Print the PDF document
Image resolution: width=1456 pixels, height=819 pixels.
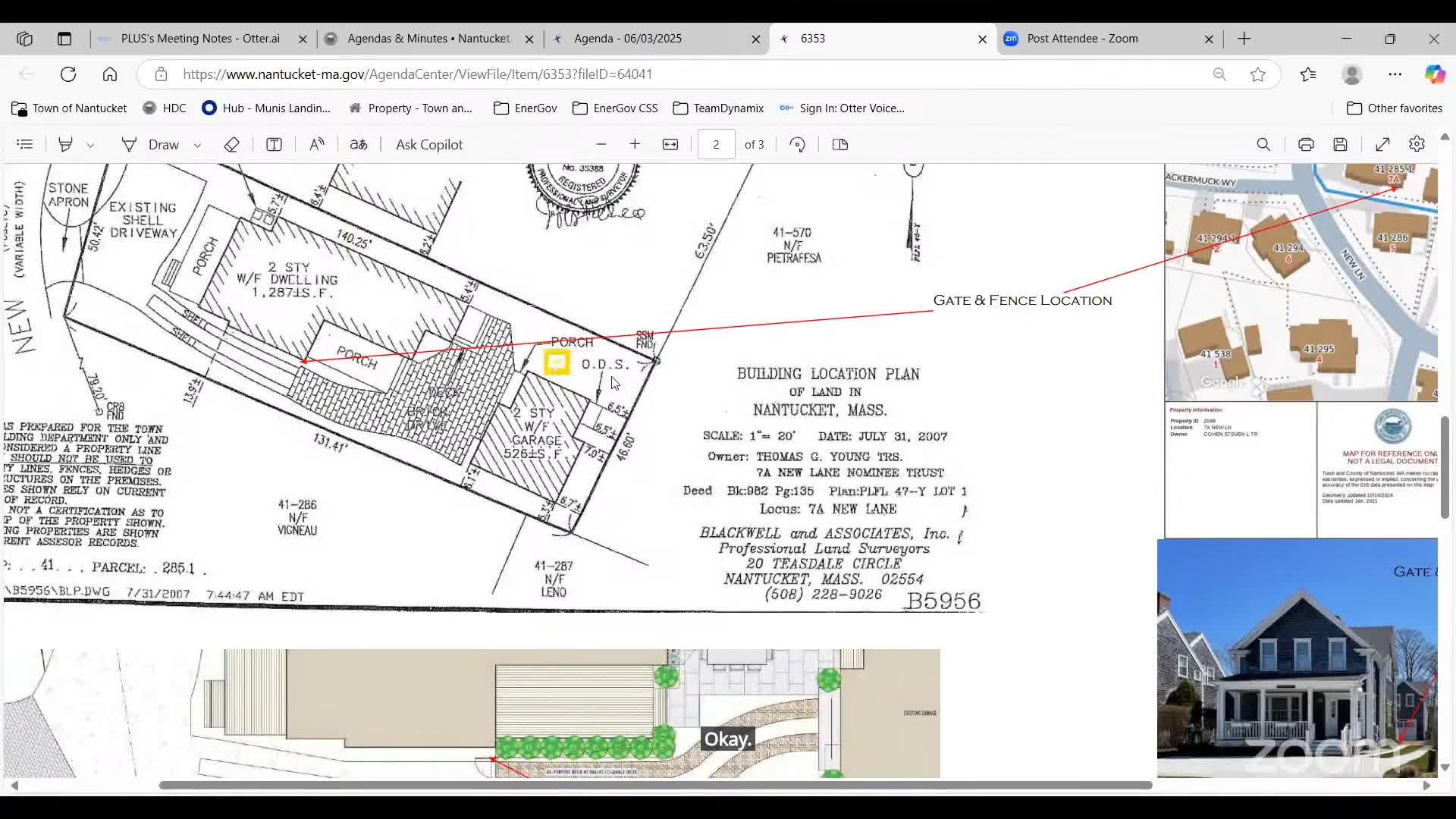coord(1306,144)
